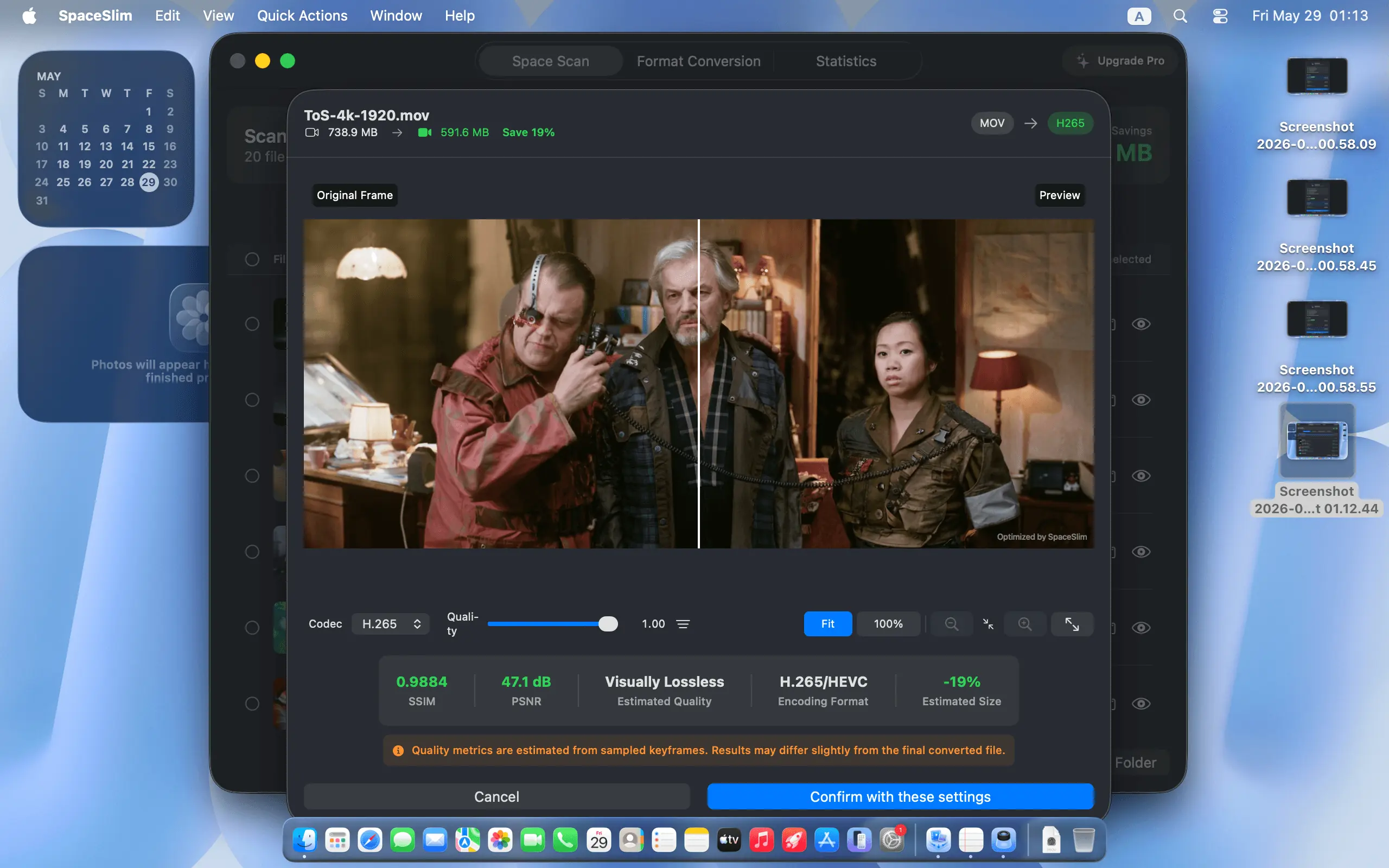Open App Store from the Dock

click(x=826, y=840)
